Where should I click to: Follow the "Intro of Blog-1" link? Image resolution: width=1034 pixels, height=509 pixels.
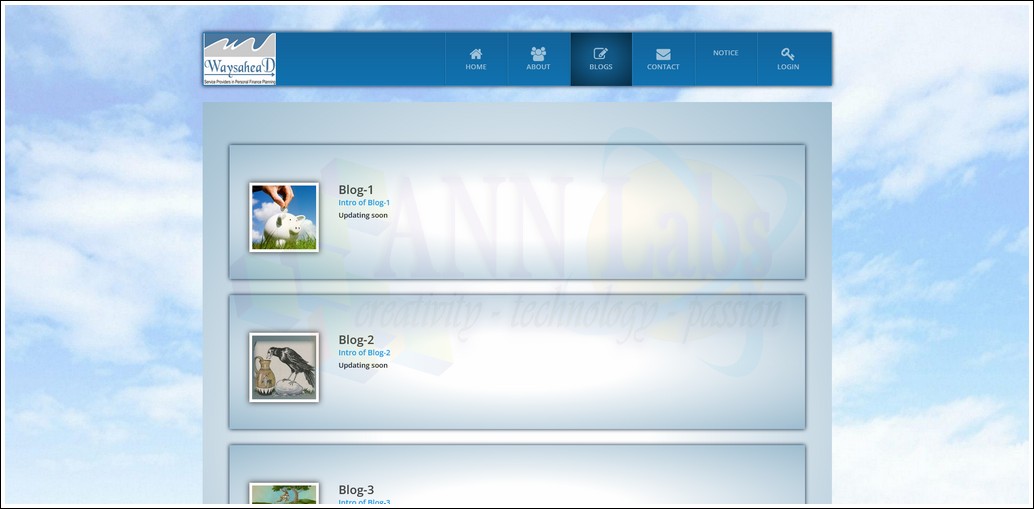(x=364, y=203)
